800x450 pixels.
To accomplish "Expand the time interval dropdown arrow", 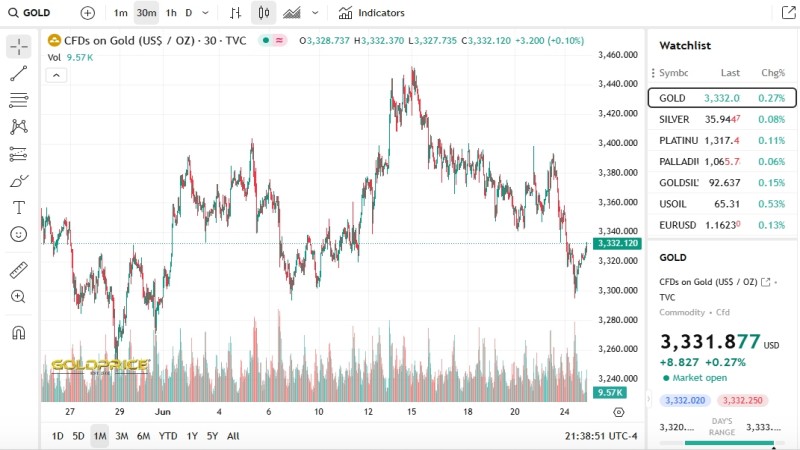I will point(205,13).
